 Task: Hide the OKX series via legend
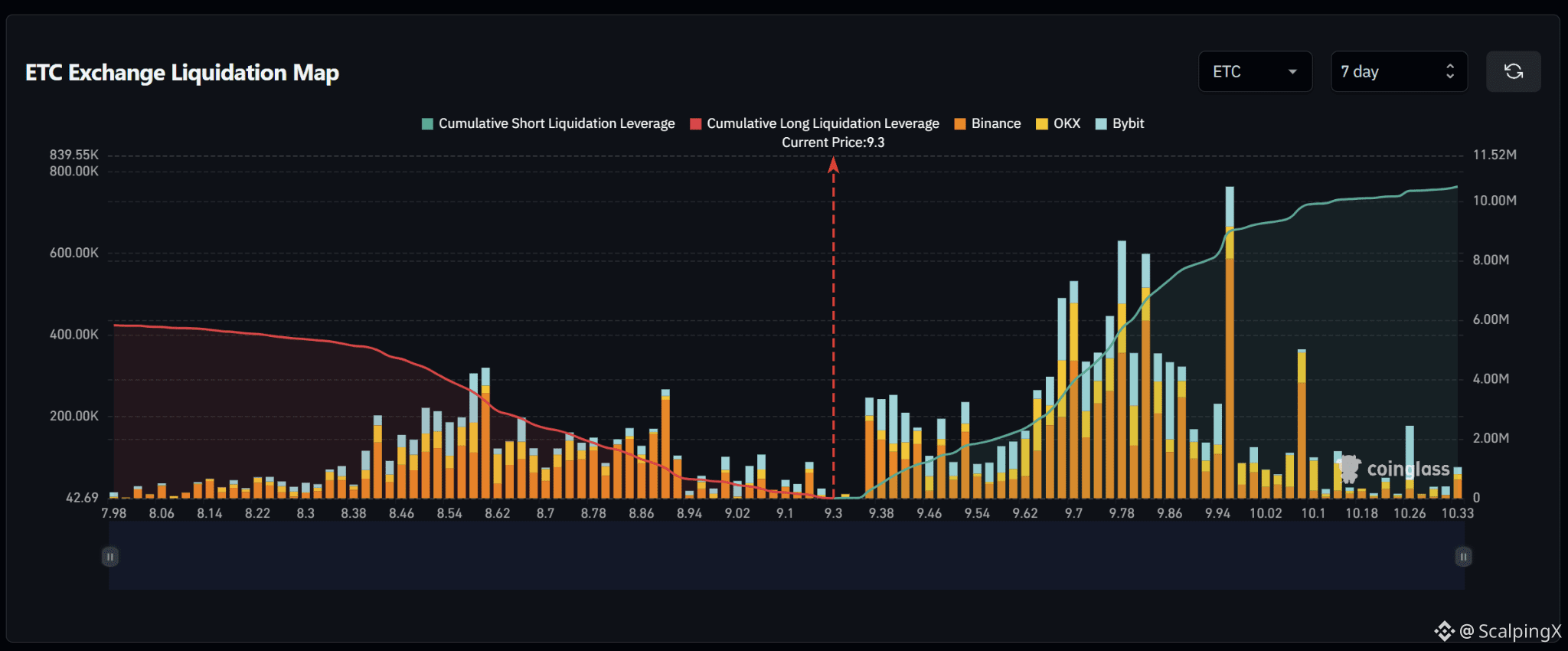click(1058, 123)
